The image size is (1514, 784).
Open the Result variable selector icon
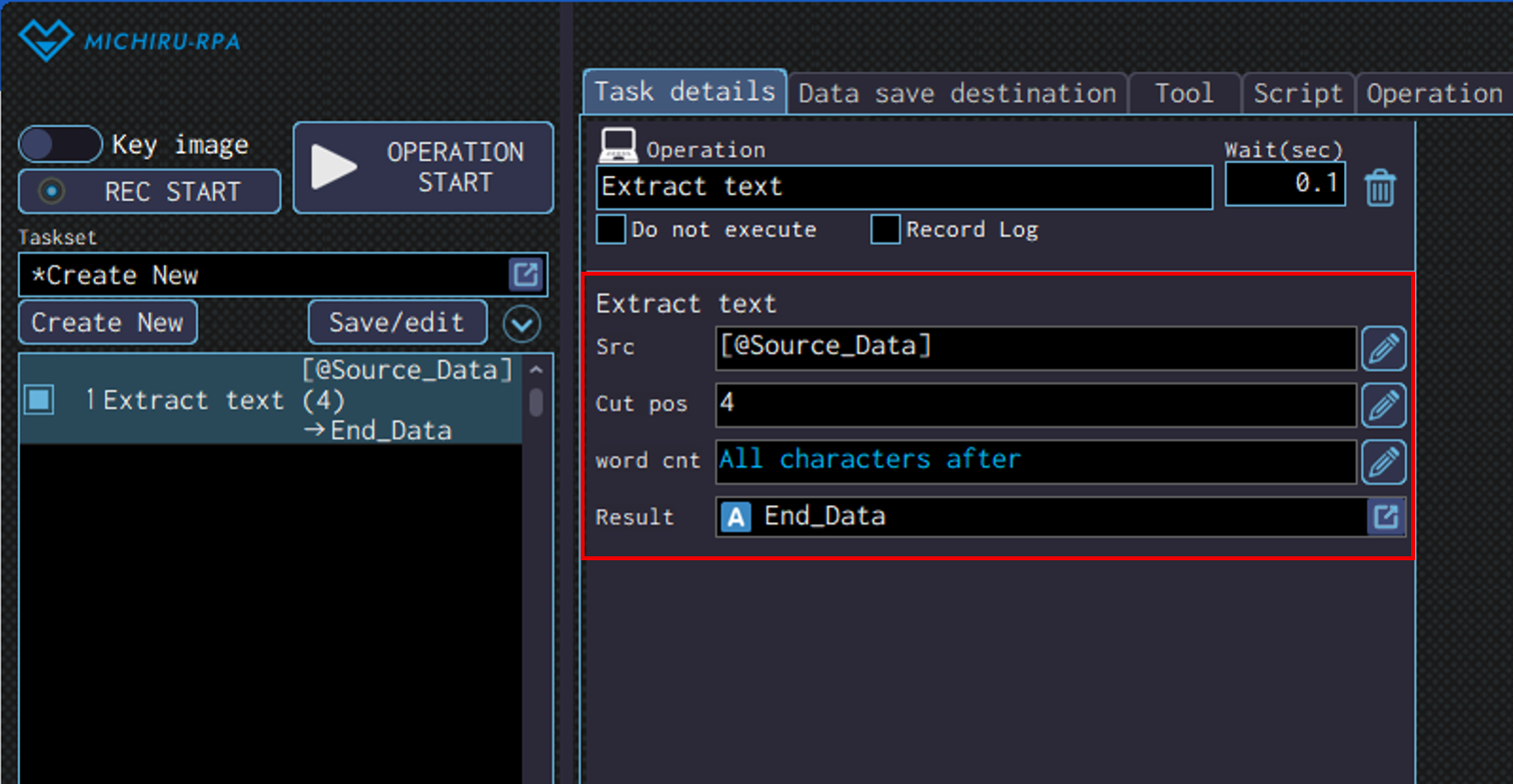click(x=1386, y=516)
